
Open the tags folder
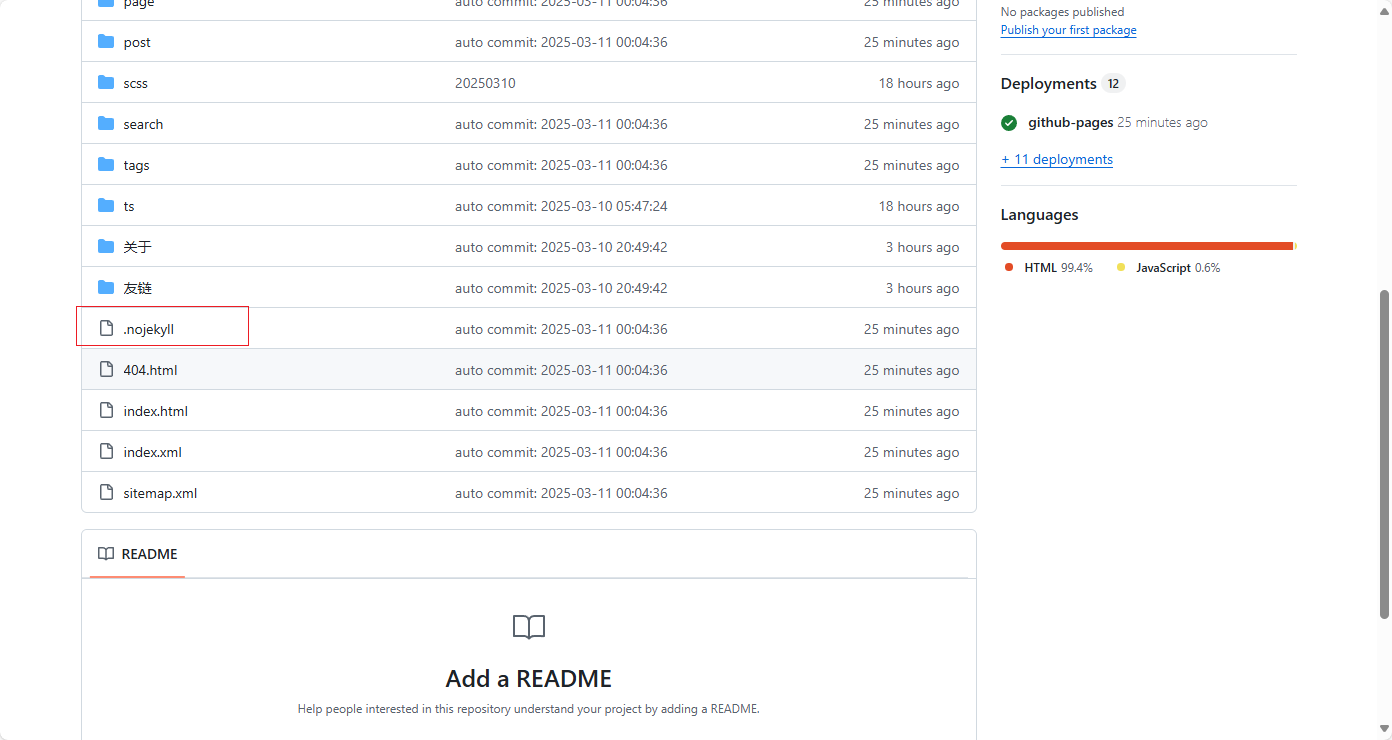pyautogui.click(x=136, y=165)
